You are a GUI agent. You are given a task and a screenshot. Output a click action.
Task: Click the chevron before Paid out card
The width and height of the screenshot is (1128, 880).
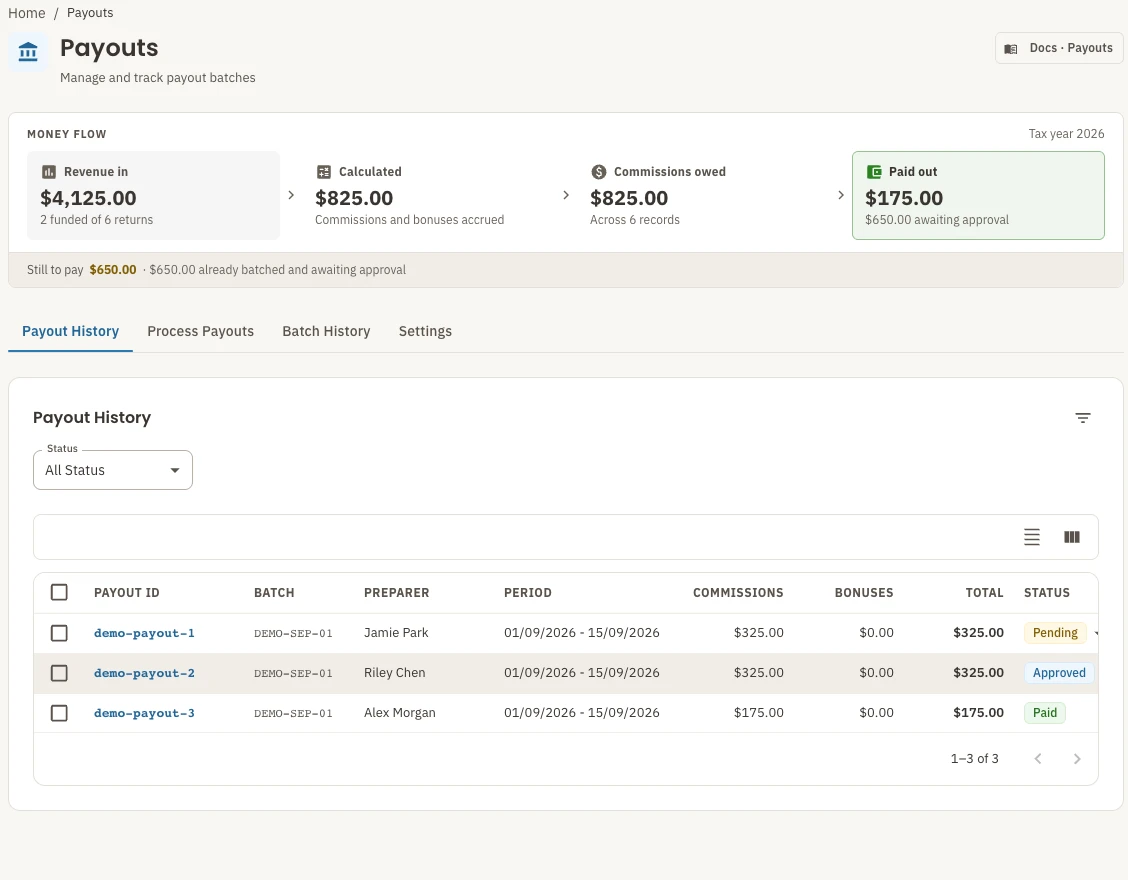pos(840,195)
